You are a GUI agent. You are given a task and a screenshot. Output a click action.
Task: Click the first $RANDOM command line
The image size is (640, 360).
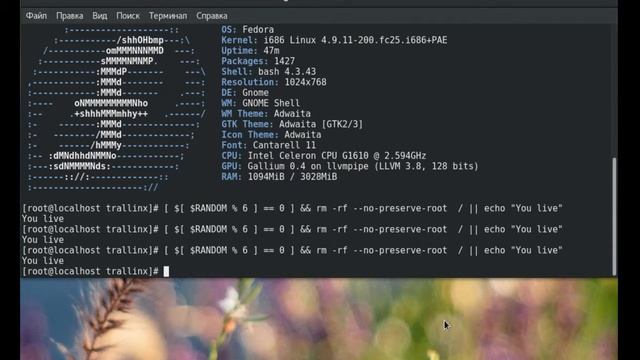pos(292,208)
